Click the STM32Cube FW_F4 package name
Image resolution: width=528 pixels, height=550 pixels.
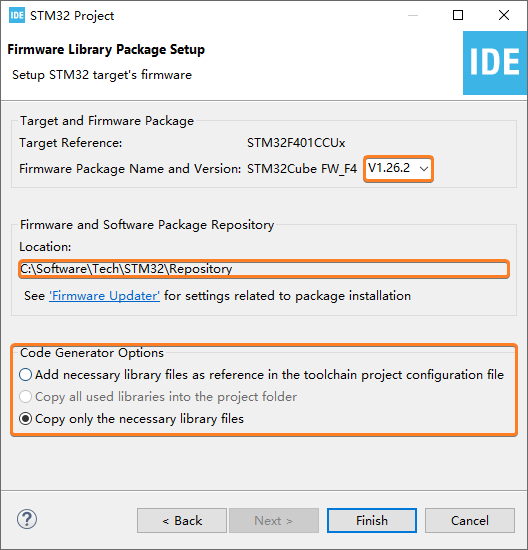(302, 169)
